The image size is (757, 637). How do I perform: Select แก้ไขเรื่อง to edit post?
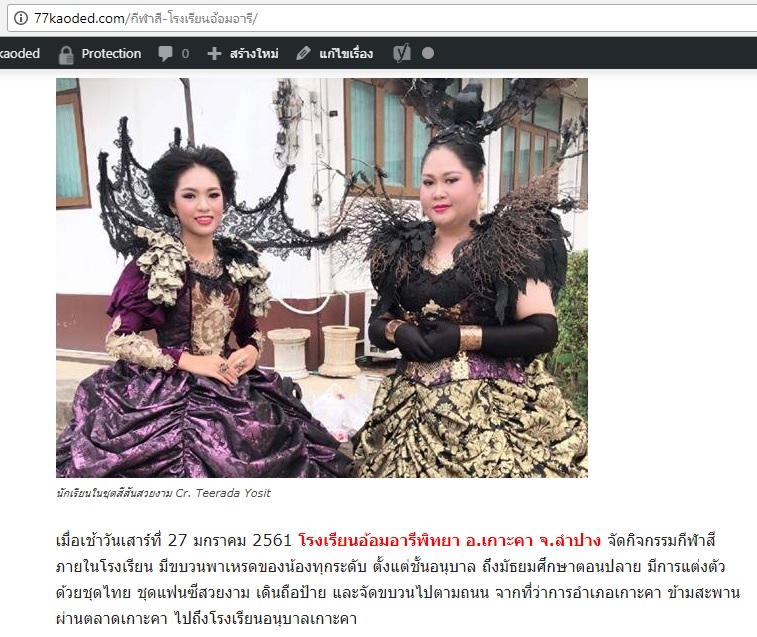pyautogui.click(x=346, y=53)
